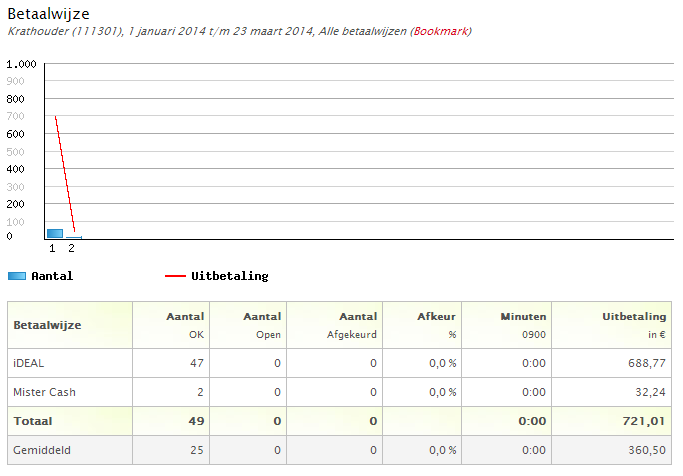Click total payout '721,01'
683x476 pixels.
(644, 421)
